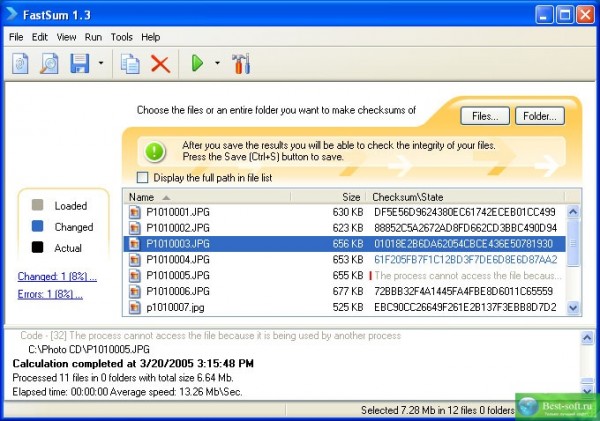Click the Actual black color swatch

coord(37,247)
